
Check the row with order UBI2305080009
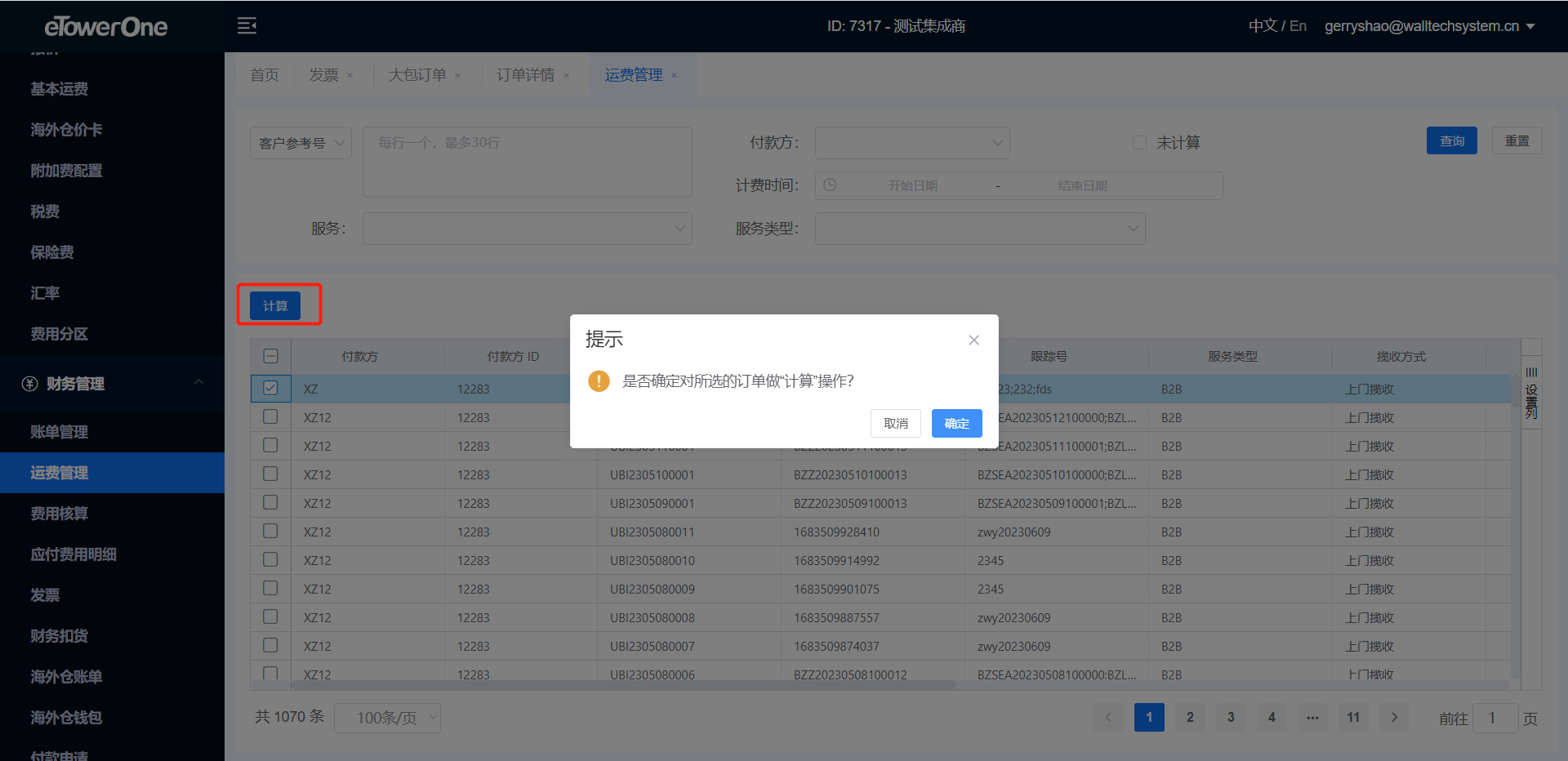[270, 588]
